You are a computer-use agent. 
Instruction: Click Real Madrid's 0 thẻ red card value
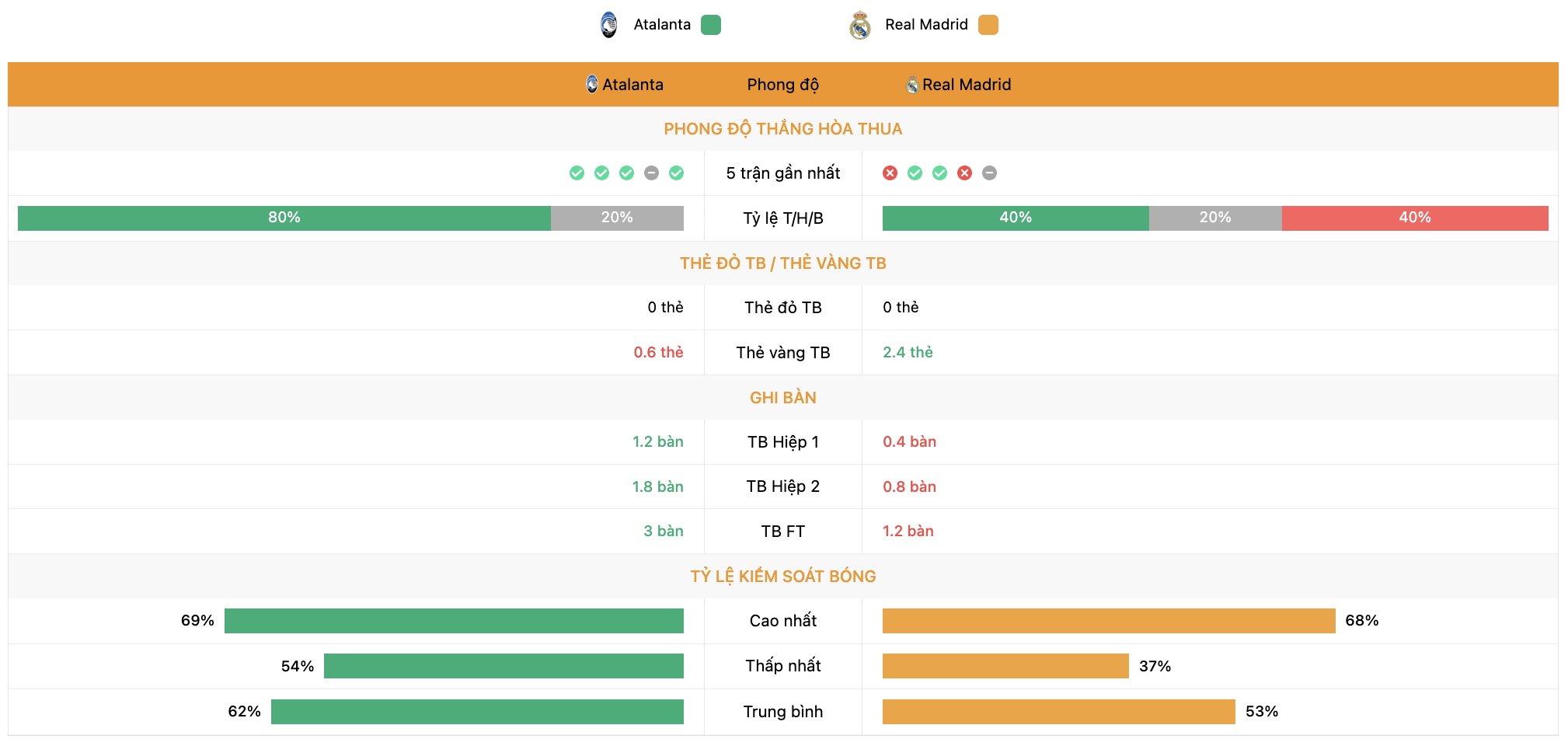[901, 308]
